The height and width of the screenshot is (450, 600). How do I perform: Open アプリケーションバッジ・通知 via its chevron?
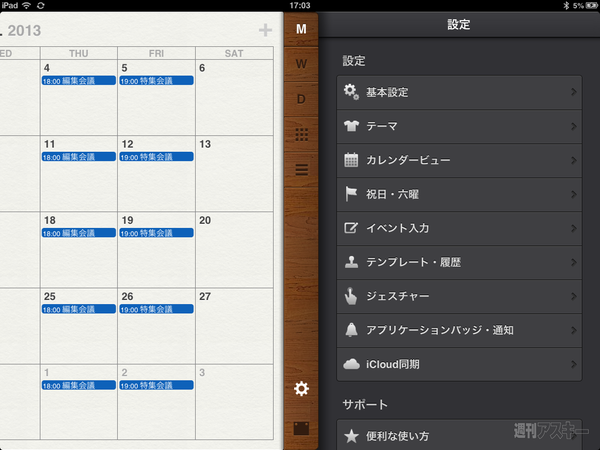573,330
